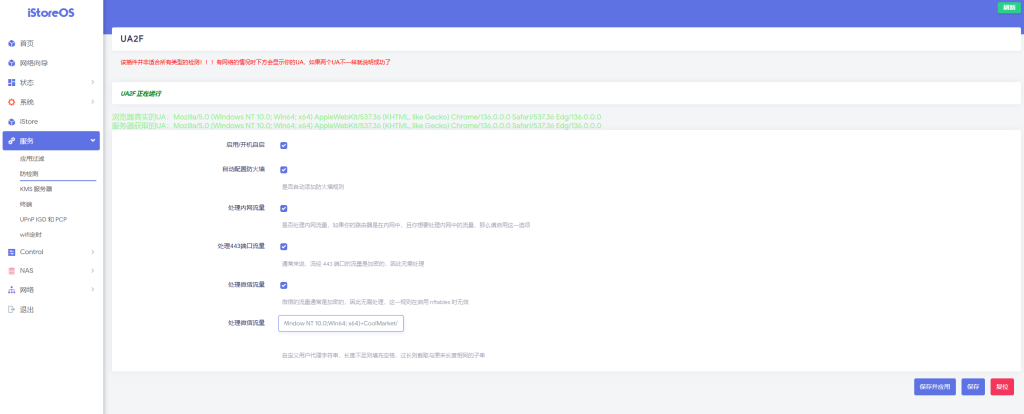Open 网络向导 network wizard icon
This screenshot has height=414, width=1024.
(x=12, y=63)
